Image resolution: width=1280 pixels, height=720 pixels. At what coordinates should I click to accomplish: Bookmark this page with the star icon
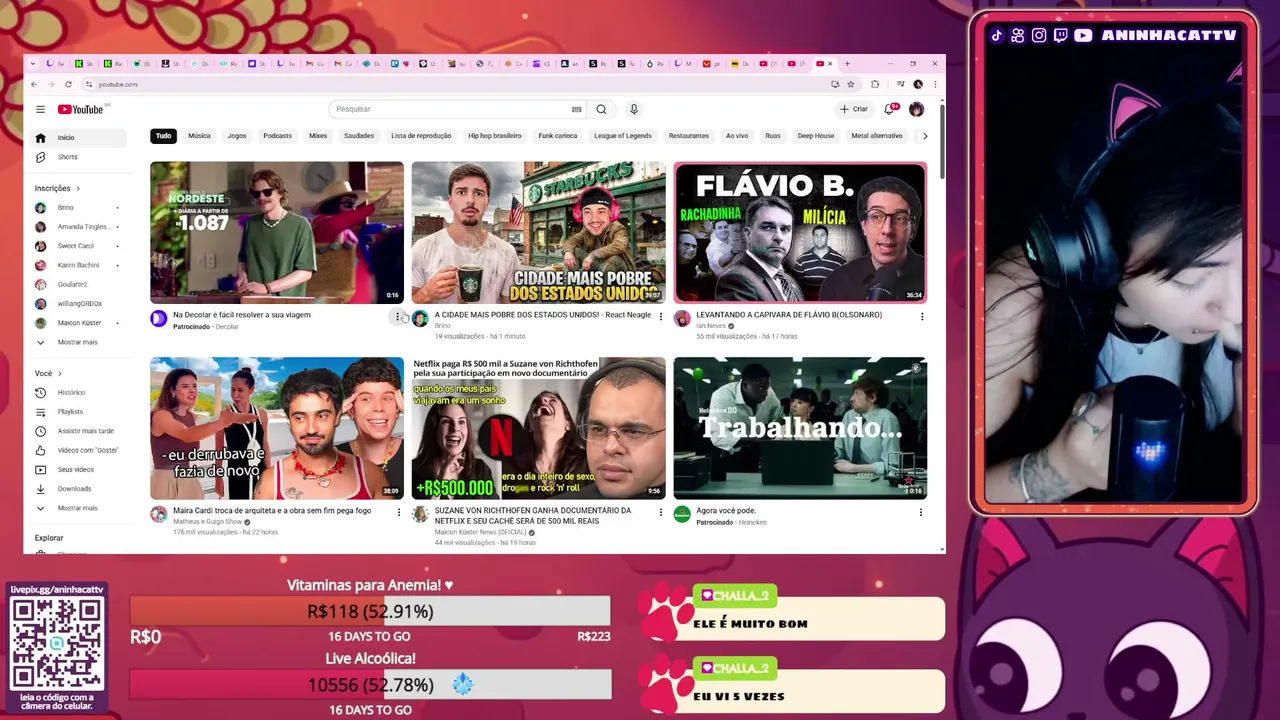[851, 84]
